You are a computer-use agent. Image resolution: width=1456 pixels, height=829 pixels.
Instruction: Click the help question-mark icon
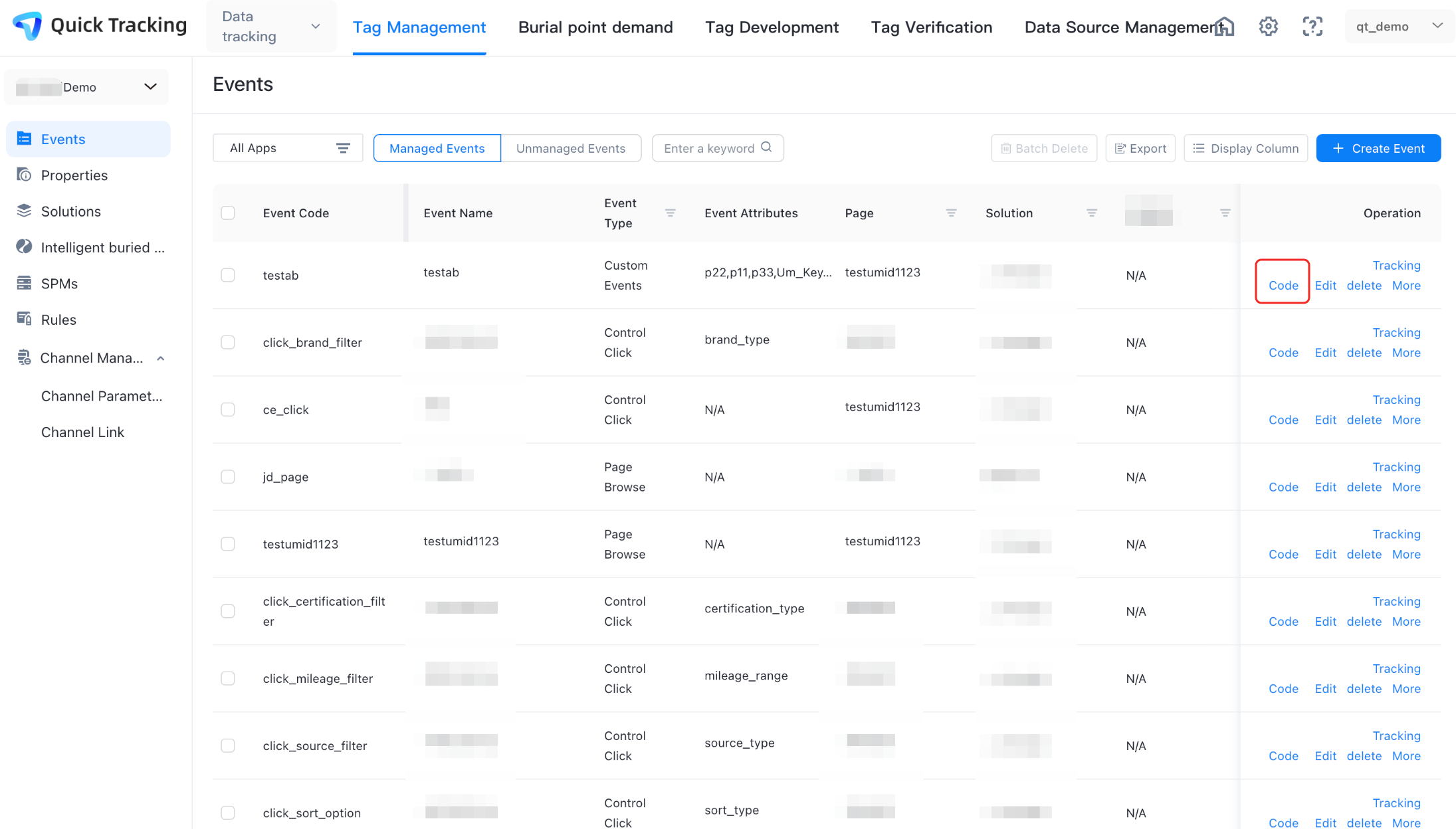[1312, 27]
